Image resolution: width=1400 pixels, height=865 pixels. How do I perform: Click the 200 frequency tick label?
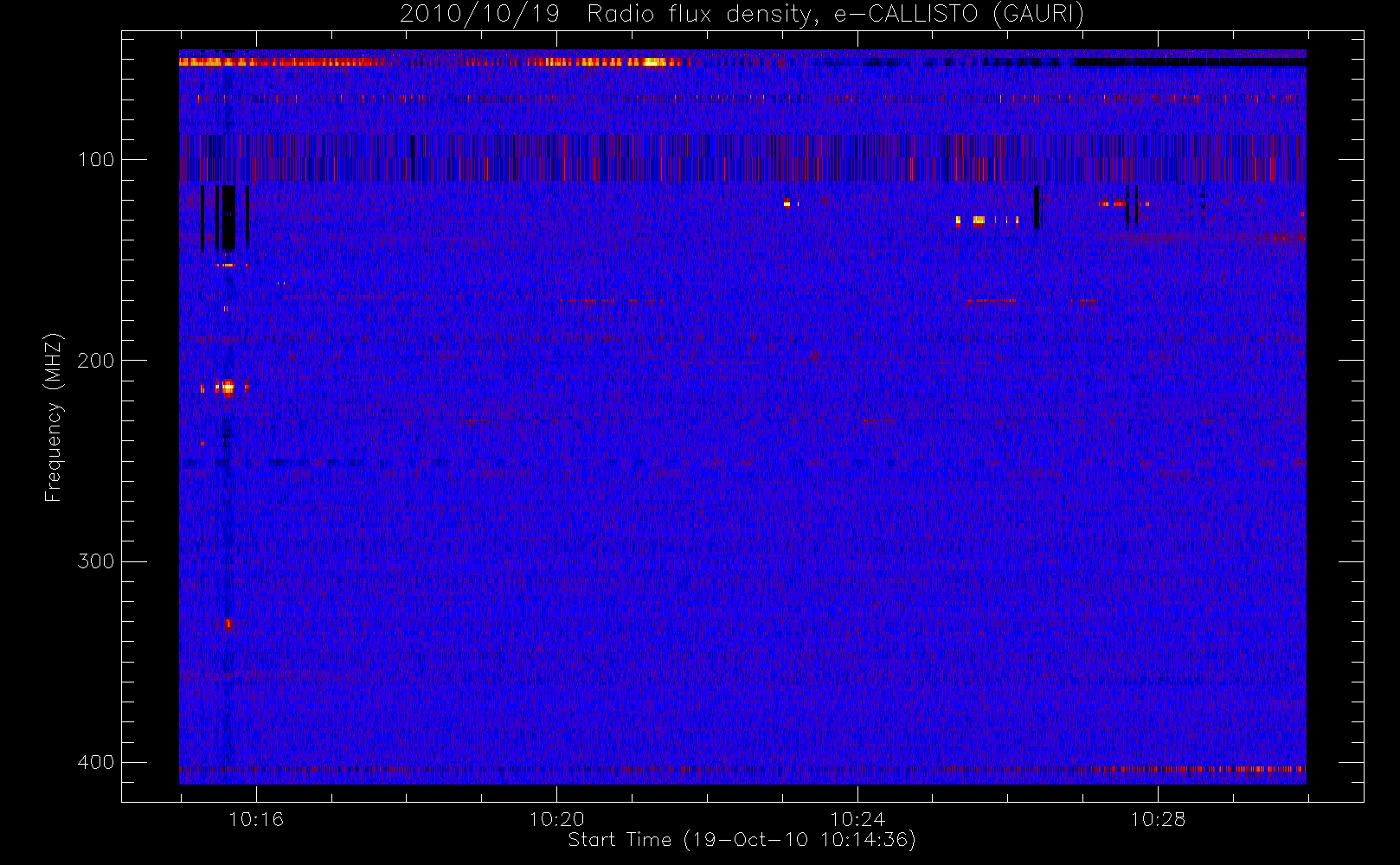[96, 361]
